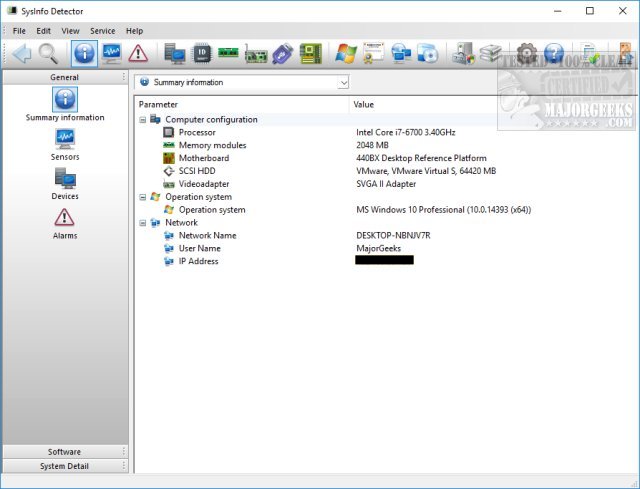The width and height of the screenshot is (640, 489).
Task: Open the stacked drives toolbar icon
Action: (x=491, y=53)
